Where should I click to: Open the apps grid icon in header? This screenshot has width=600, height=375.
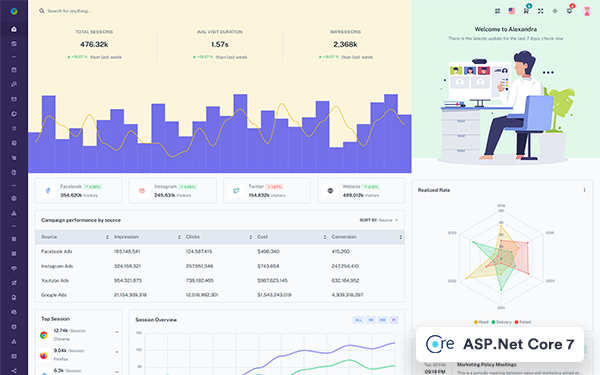[x=497, y=11]
